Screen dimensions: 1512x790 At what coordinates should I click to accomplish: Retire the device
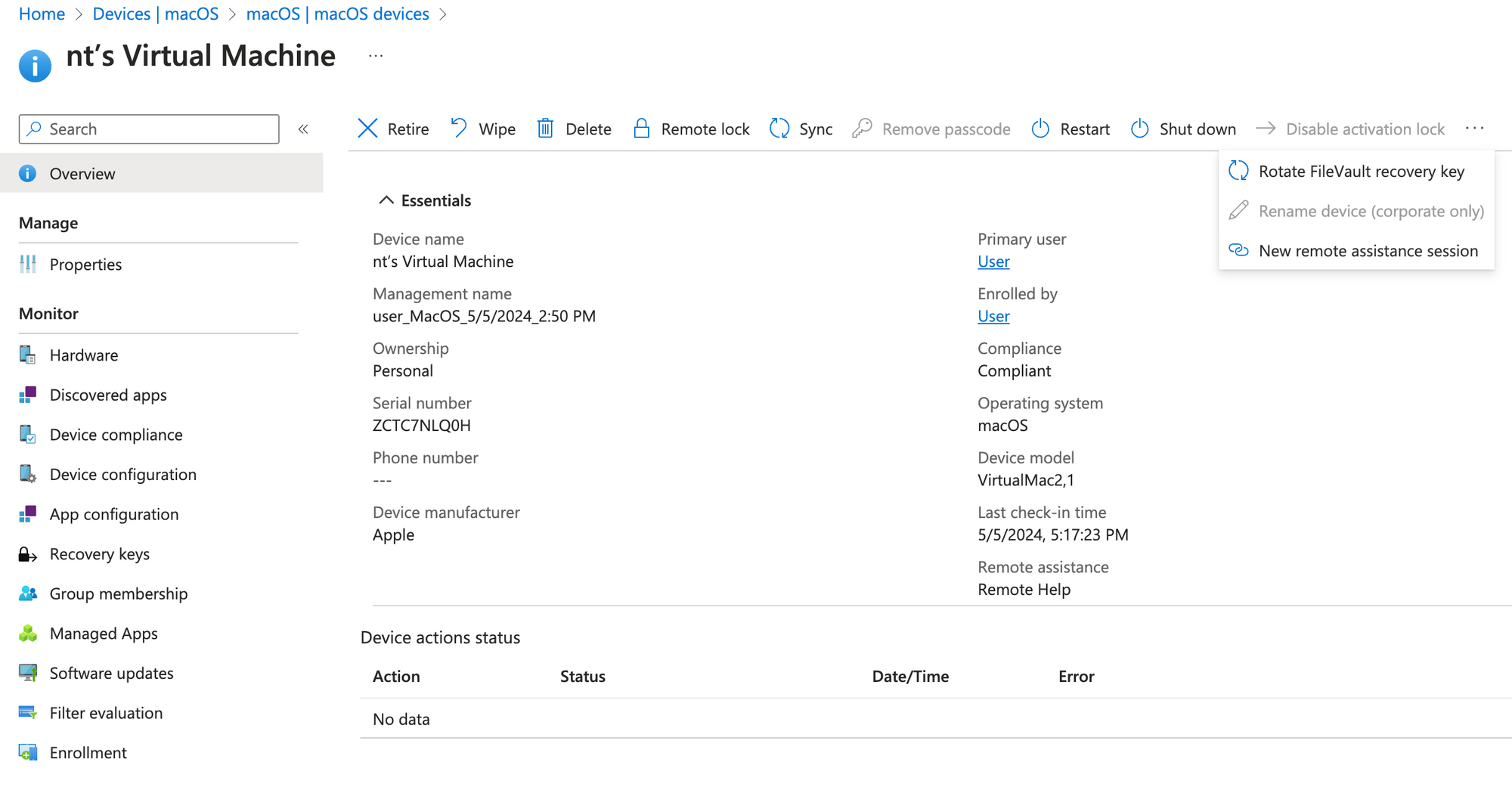pos(392,129)
